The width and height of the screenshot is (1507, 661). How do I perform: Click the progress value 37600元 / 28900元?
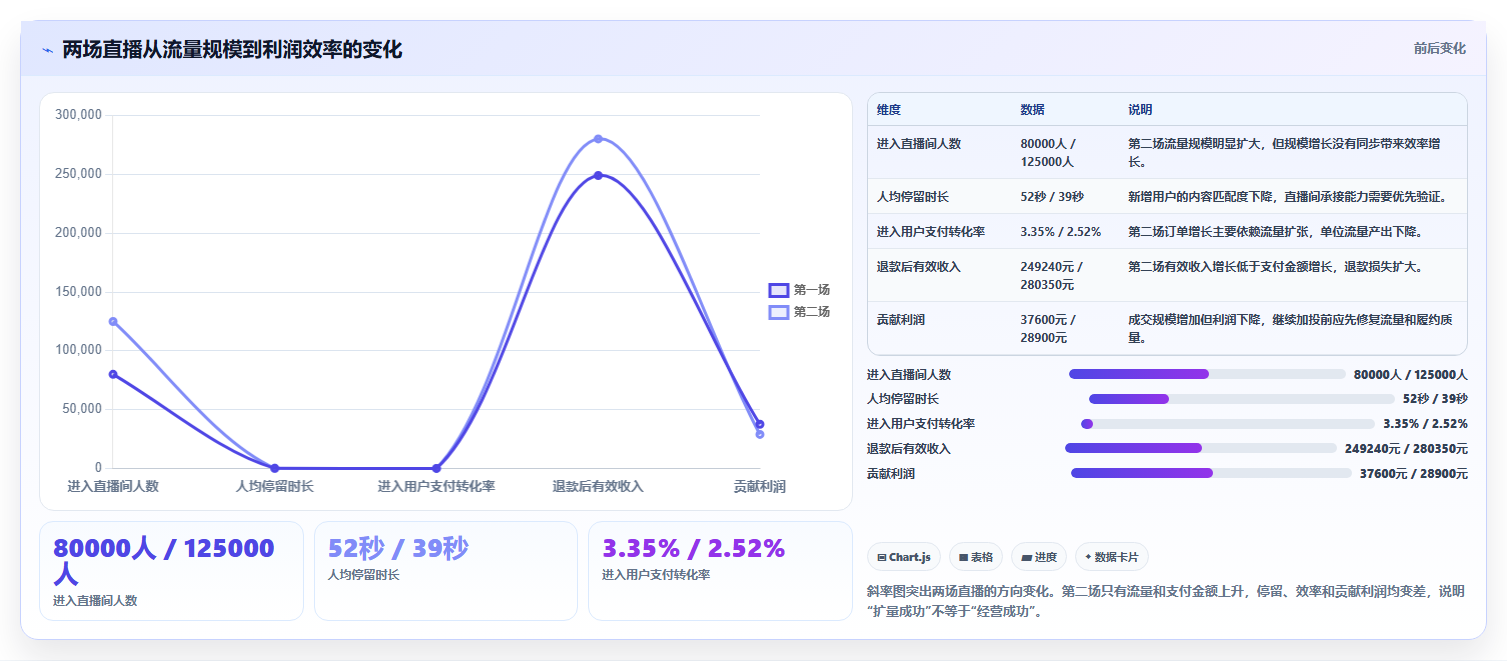click(1414, 473)
